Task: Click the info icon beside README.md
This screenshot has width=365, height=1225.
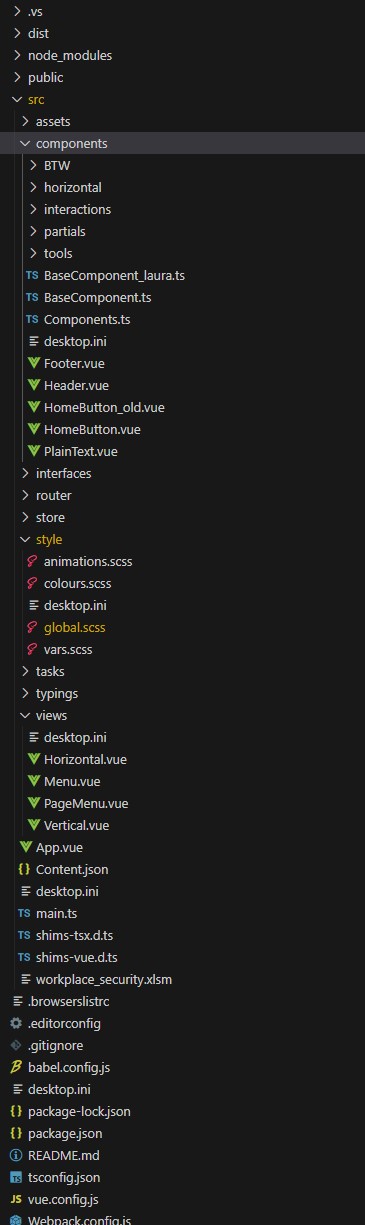Action: pyautogui.click(x=16, y=1156)
